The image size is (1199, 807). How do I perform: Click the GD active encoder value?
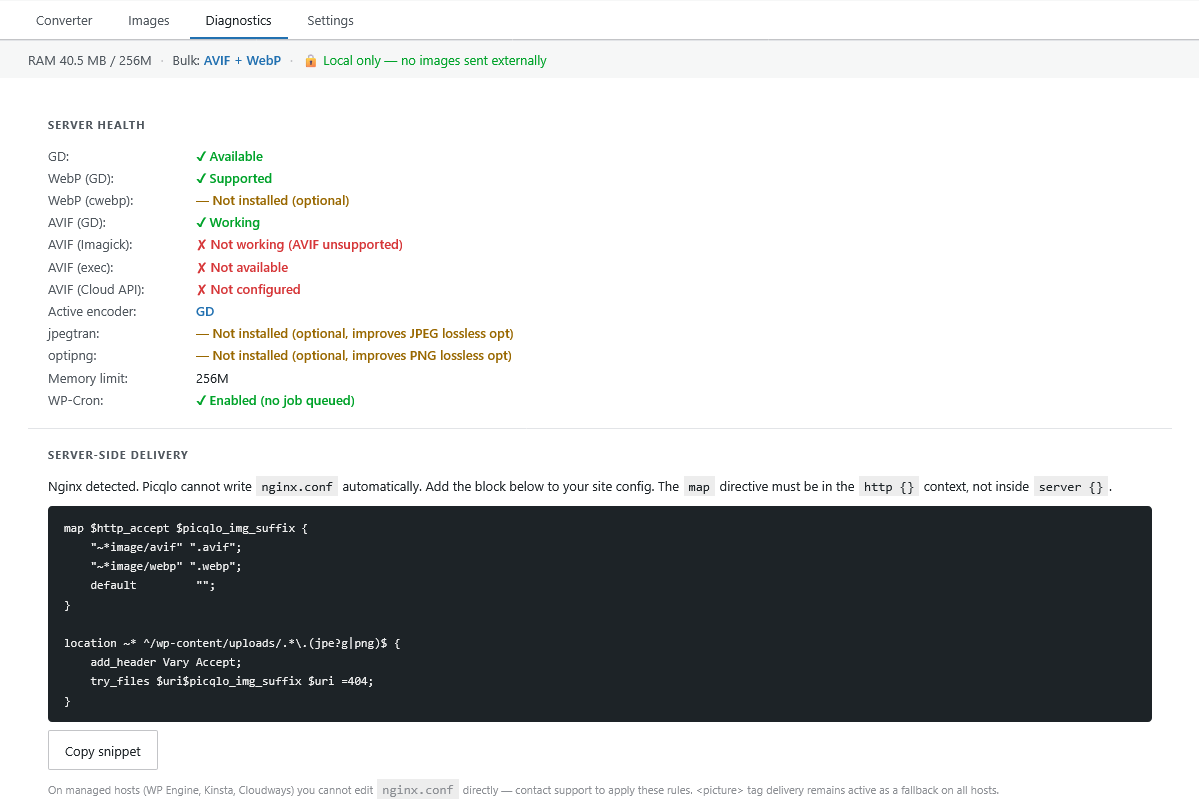(205, 311)
